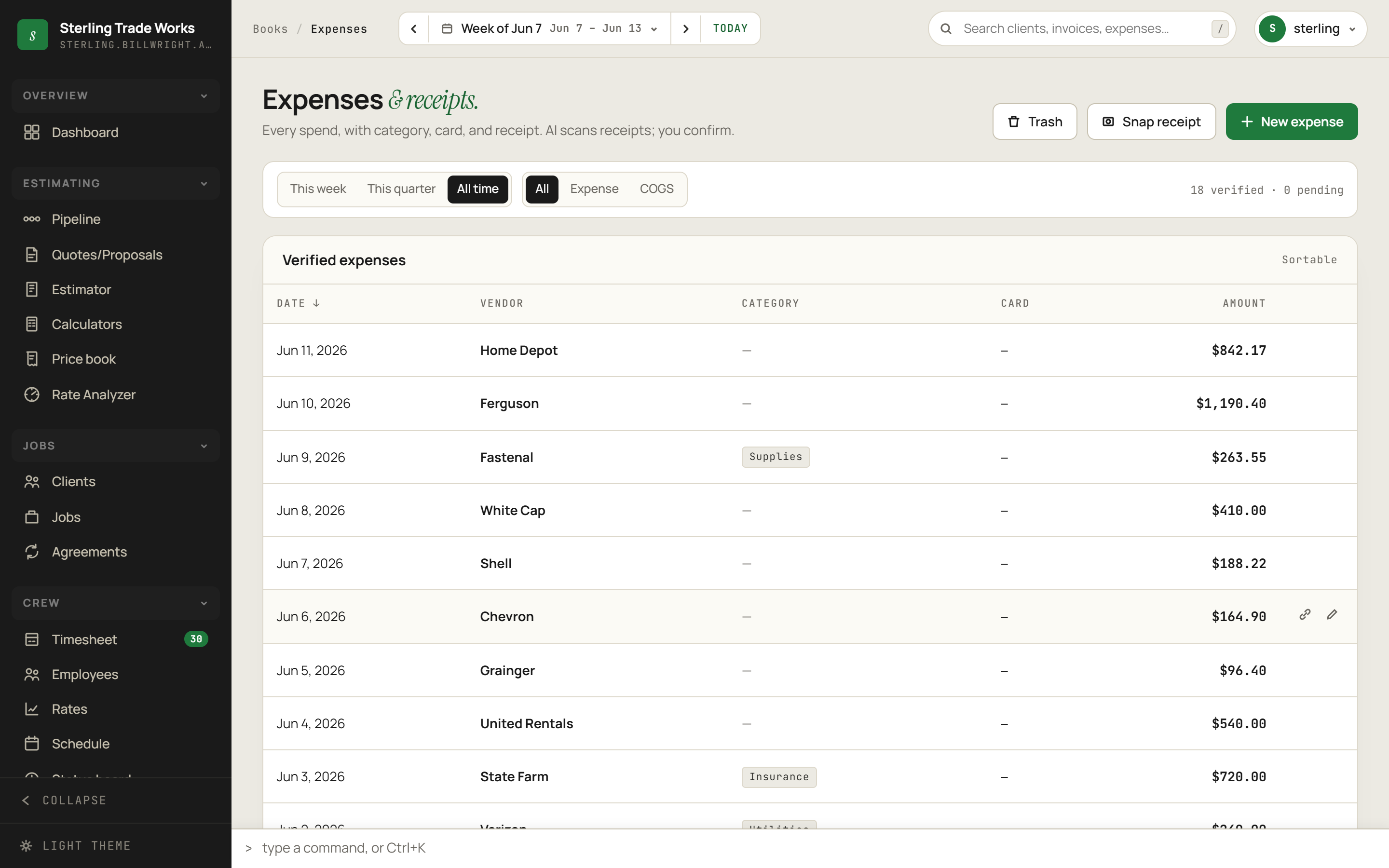Collapse the Overview section
The width and height of the screenshot is (1389, 868).
click(x=115, y=96)
